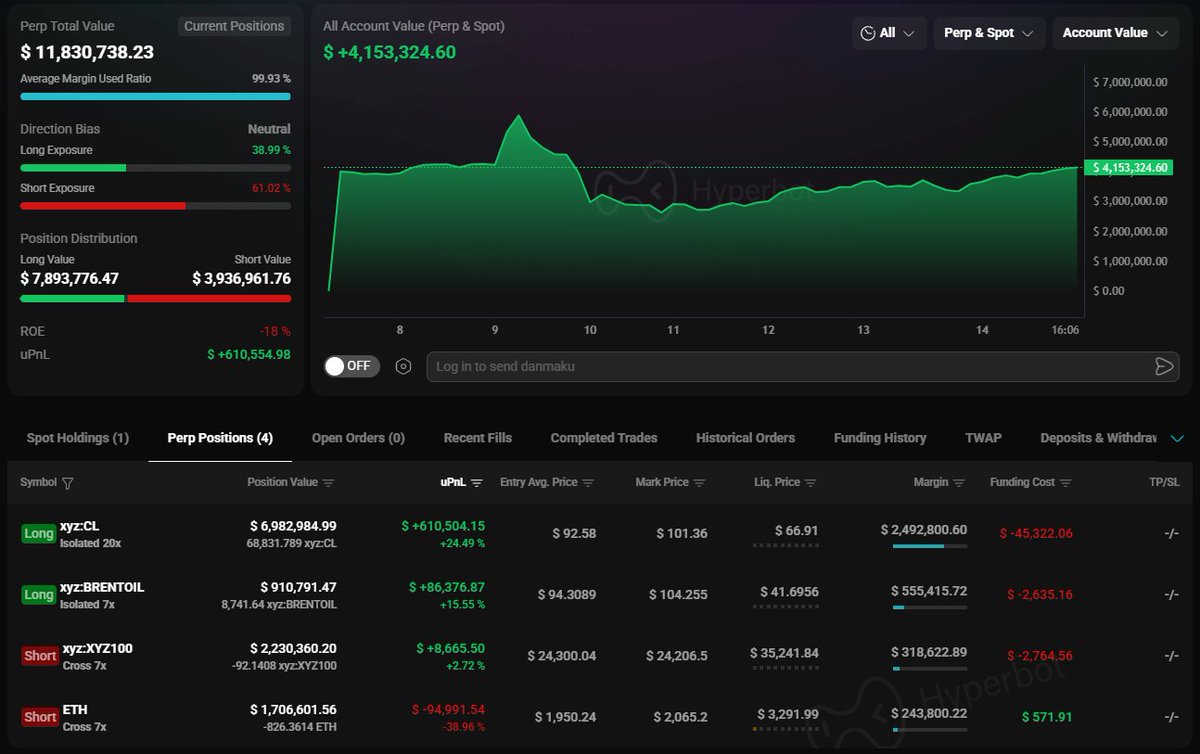The image size is (1200, 754).
Task: Click the Margin column sort icon
Action: 959,483
